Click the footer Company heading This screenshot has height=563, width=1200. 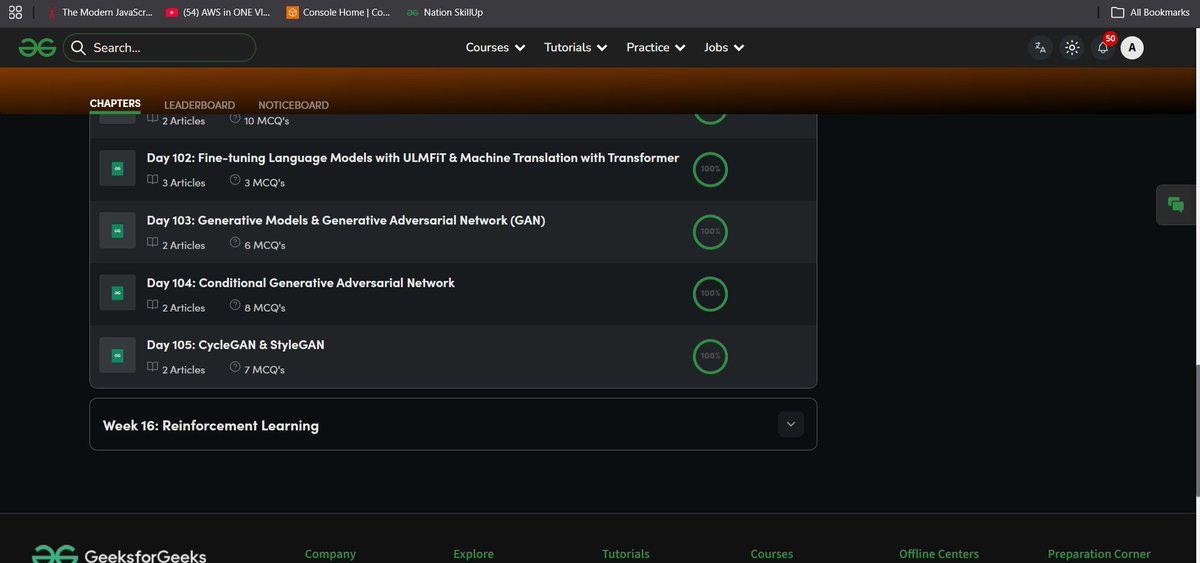330,554
